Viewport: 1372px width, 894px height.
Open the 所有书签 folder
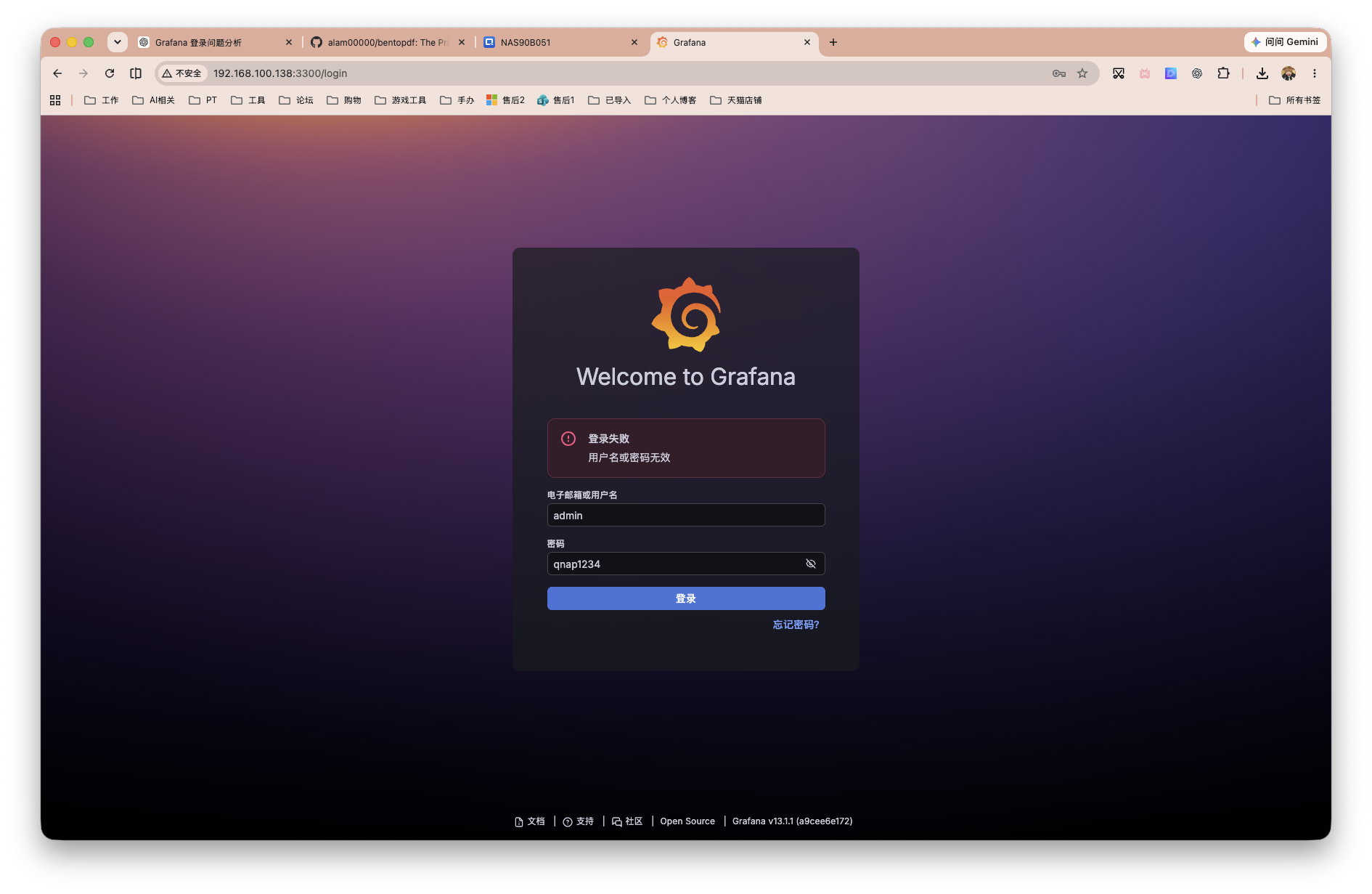pos(1295,100)
